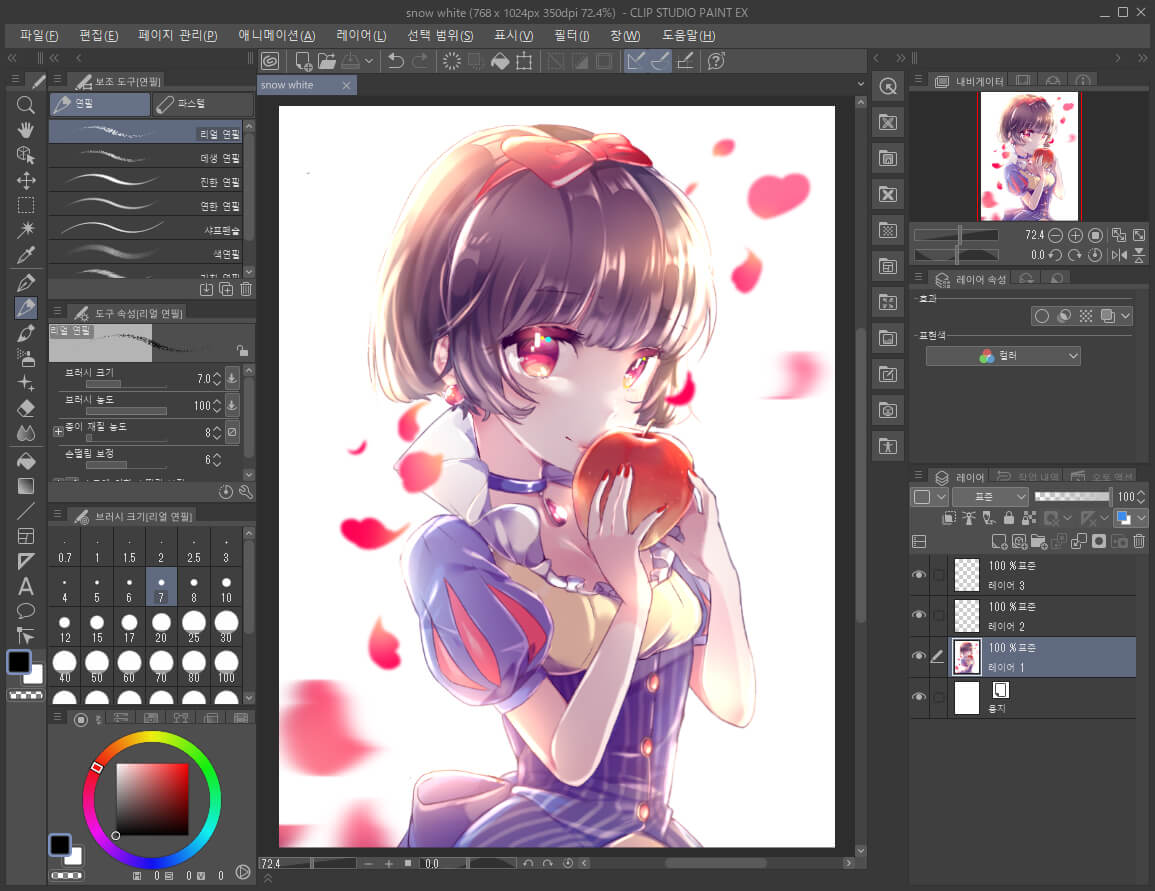Open the 필터 menu
Screen dimensions: 1155x891
tap(570, 35)
